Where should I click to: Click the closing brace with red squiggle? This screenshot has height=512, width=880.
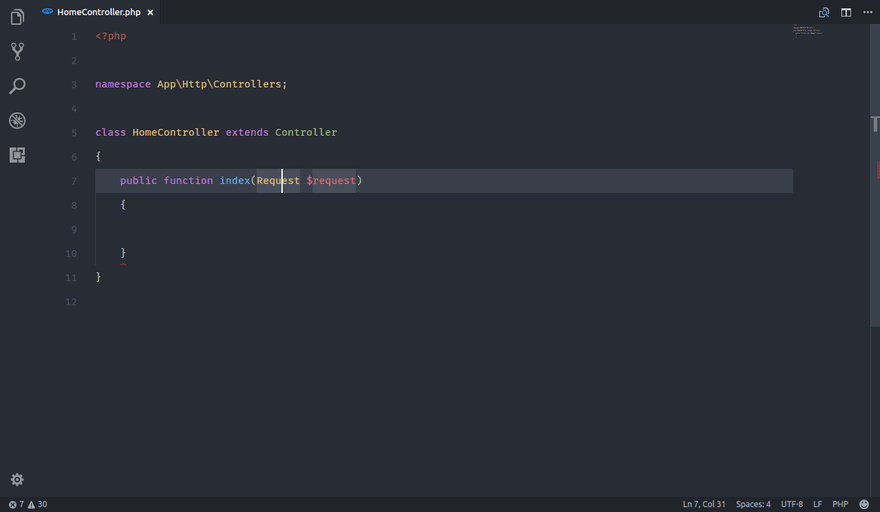[x=123, y=254]
